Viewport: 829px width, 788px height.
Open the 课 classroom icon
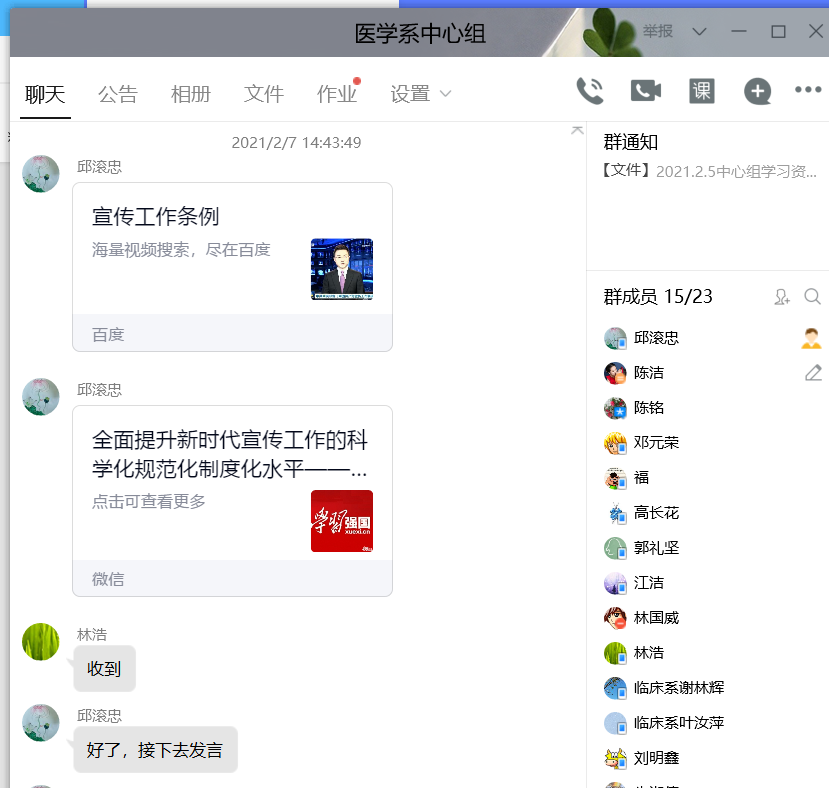click(702, 91)
